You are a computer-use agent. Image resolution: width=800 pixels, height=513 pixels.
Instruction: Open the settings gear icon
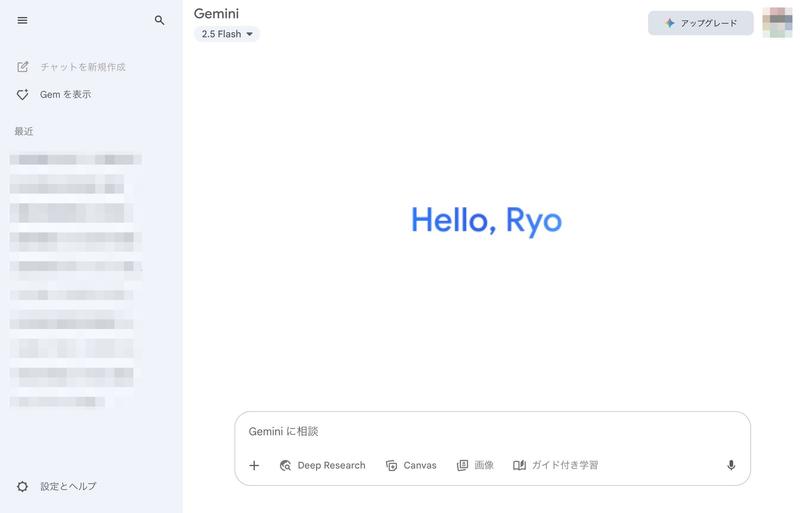[22, 486]
